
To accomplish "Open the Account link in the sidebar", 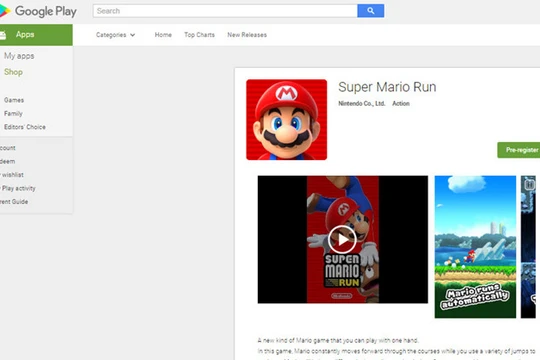I will 8,148.
